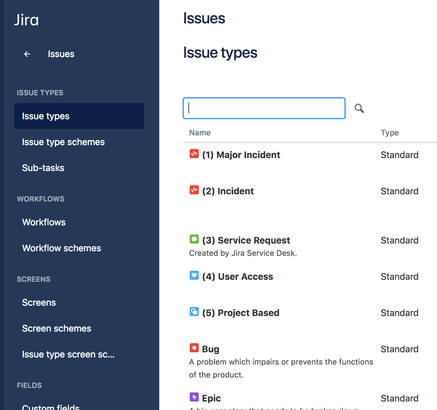Open Custom fields page
Image resolution: width=437 pixels, height=410 pixels.
tap(51, 407)
